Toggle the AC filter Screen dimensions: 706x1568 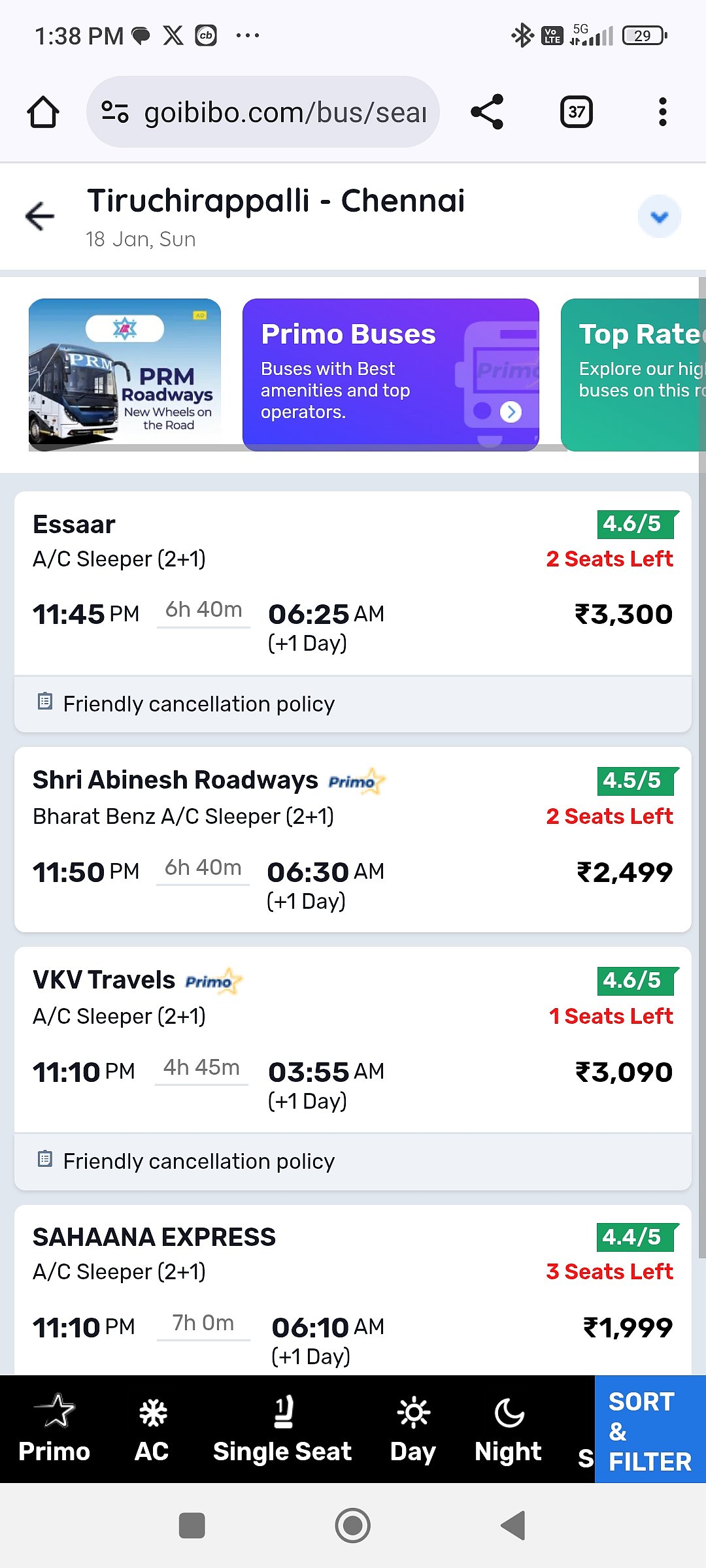tap(152, 1429)
